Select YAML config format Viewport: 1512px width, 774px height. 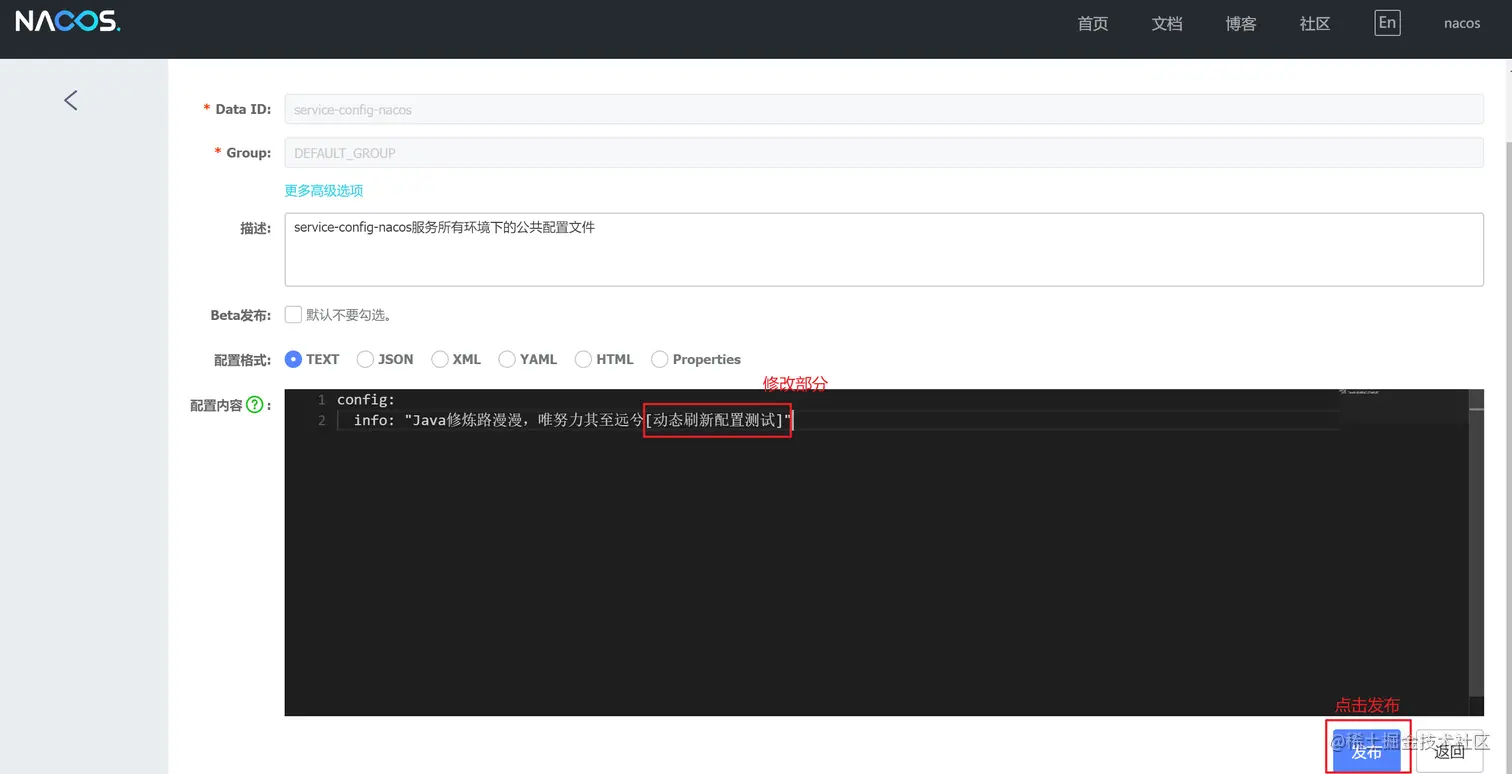point(507,359)
